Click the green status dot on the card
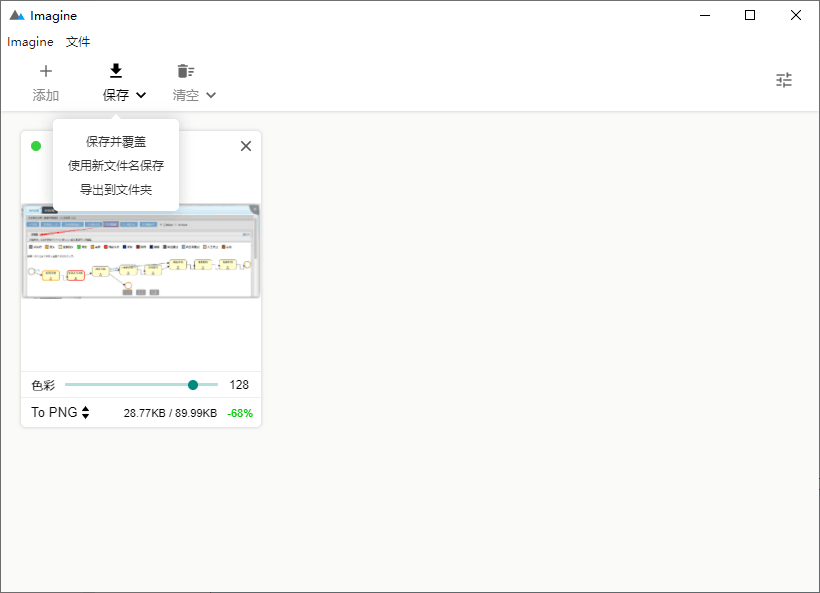This screenshot has width=820, height=593. (x=36, y=146)
